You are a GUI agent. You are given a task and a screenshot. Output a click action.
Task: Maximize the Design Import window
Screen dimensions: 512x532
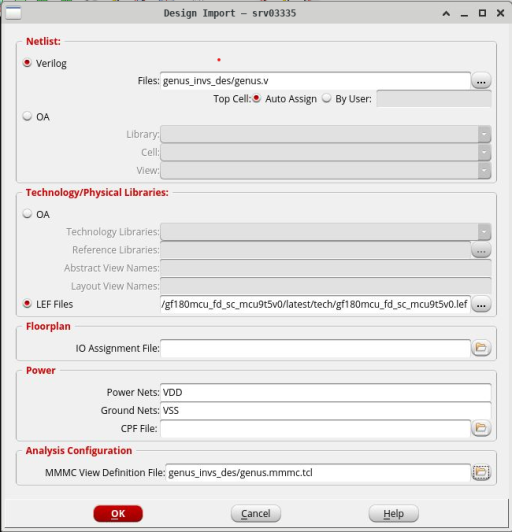(x=482, y=13)
